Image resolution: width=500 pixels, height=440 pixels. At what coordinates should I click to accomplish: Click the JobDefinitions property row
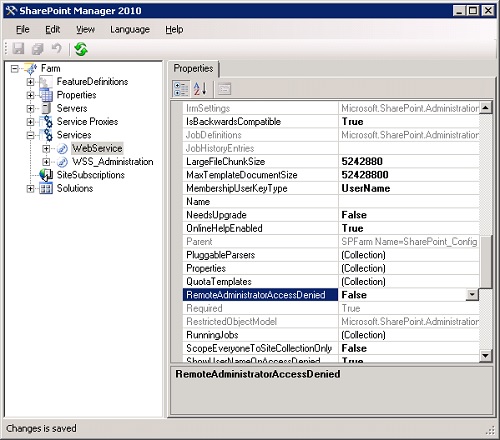[x=331, y=135]
